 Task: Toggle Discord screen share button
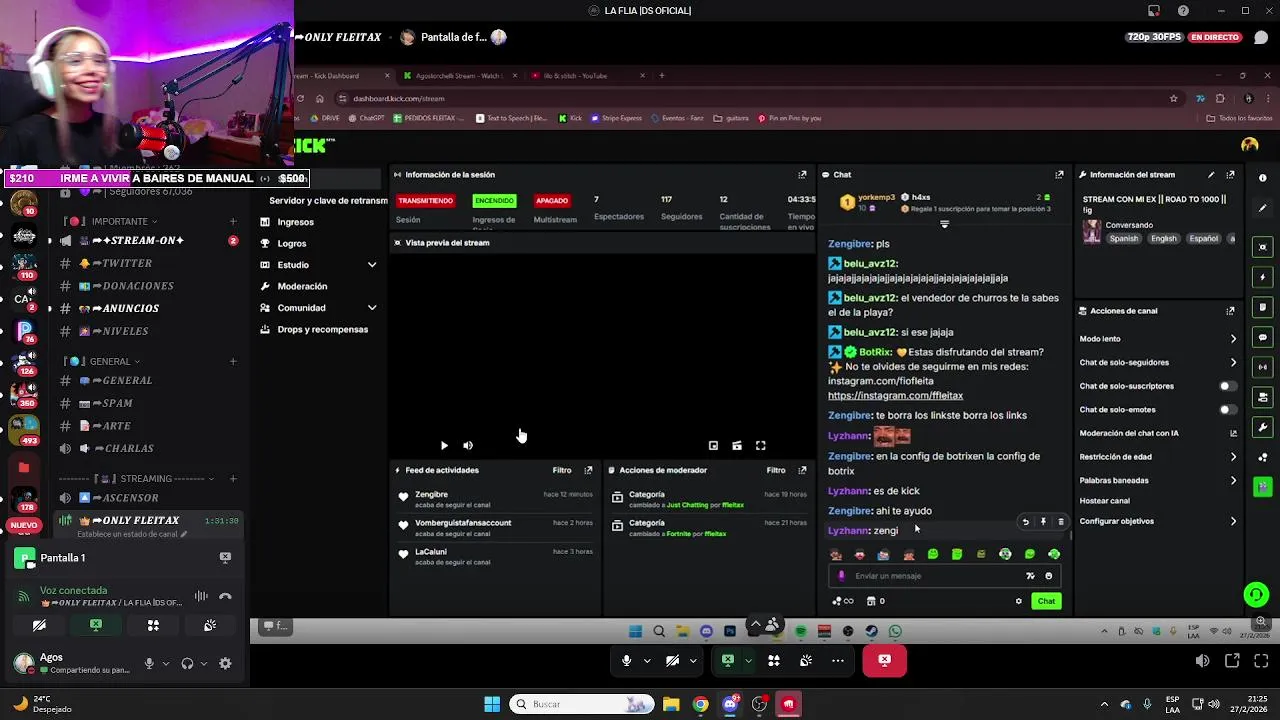(x=96, y=625)
